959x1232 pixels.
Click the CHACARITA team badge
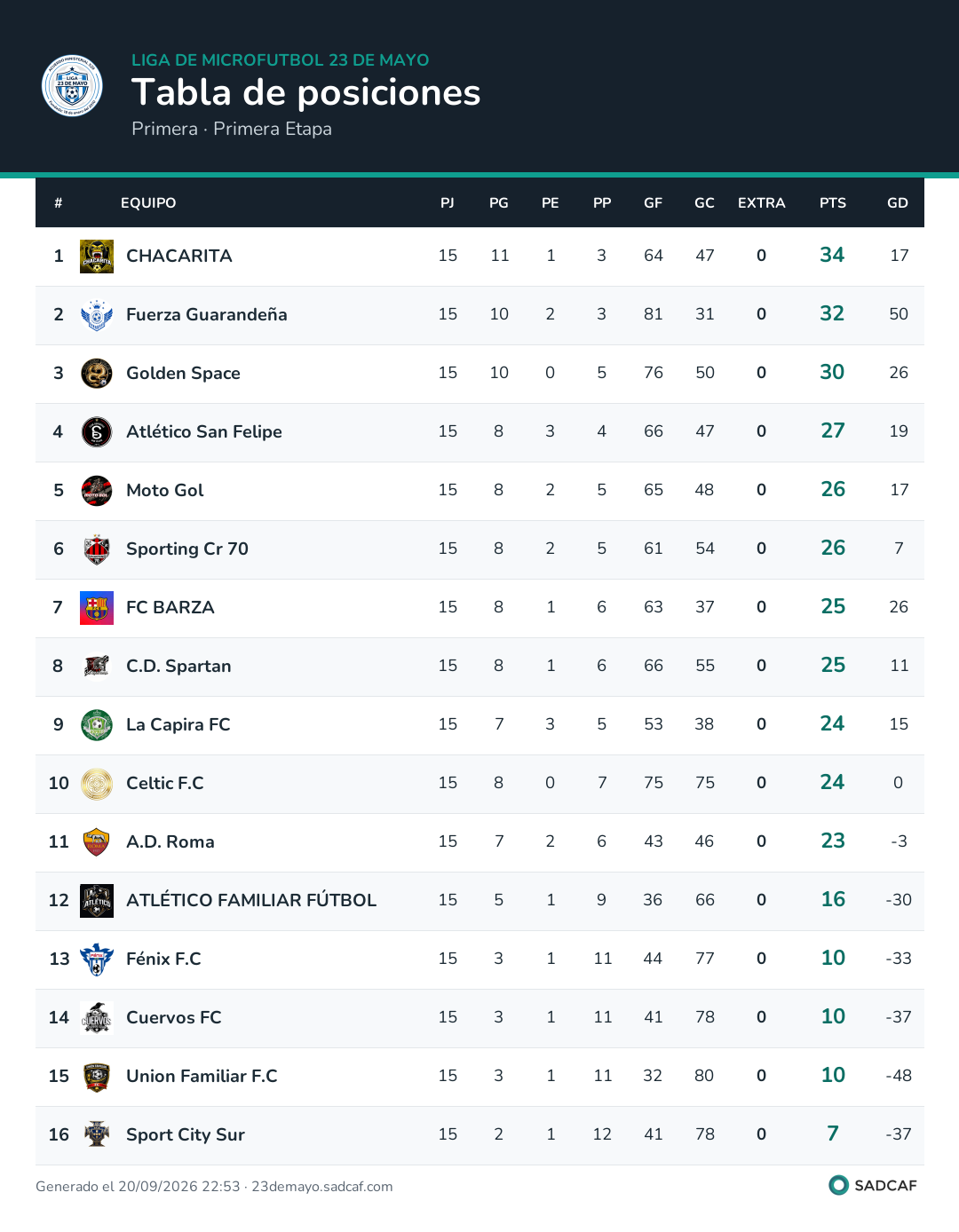tap(97, 257)
